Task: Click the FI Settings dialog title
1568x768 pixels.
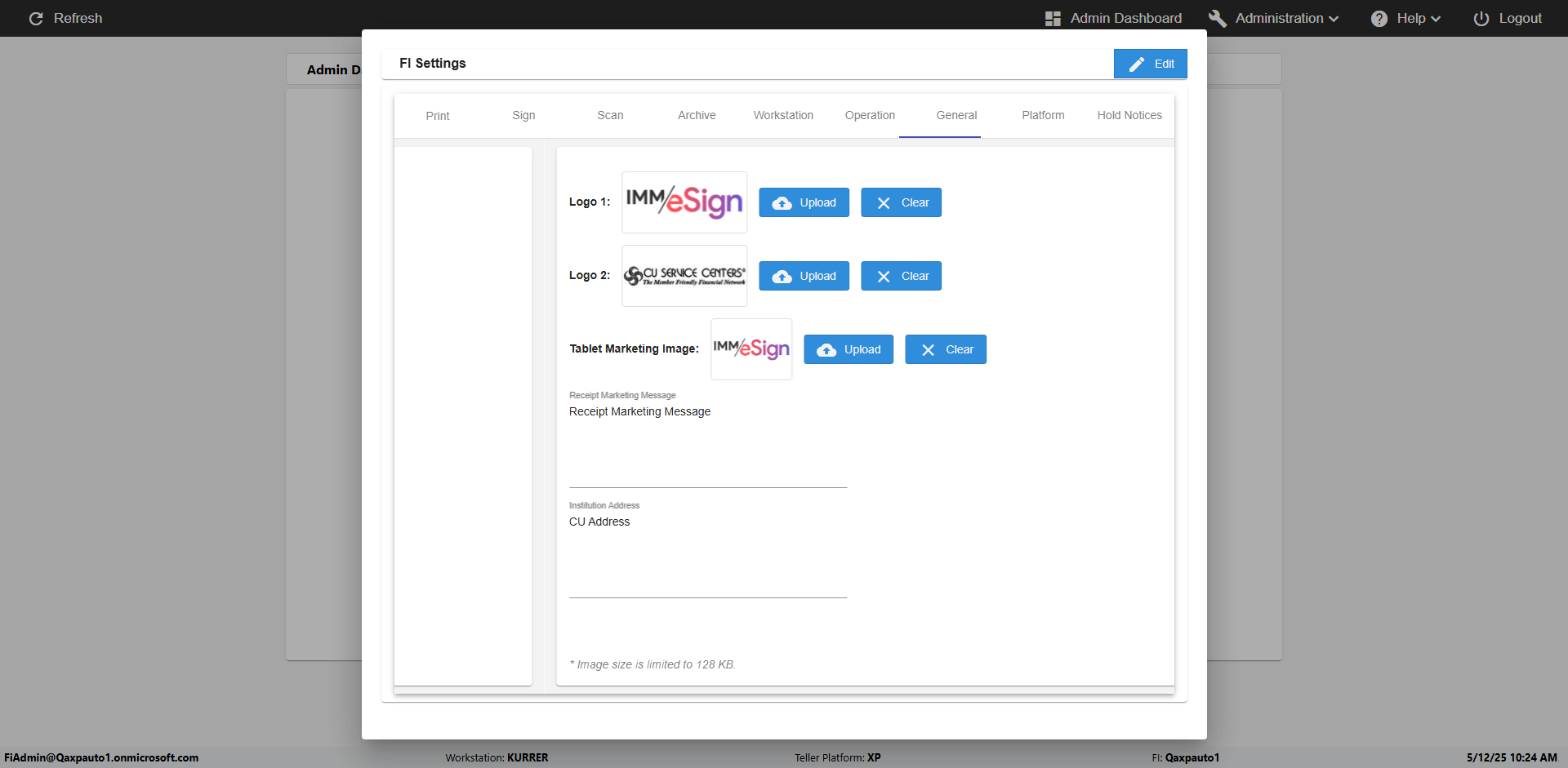Action: coord(433,63)
